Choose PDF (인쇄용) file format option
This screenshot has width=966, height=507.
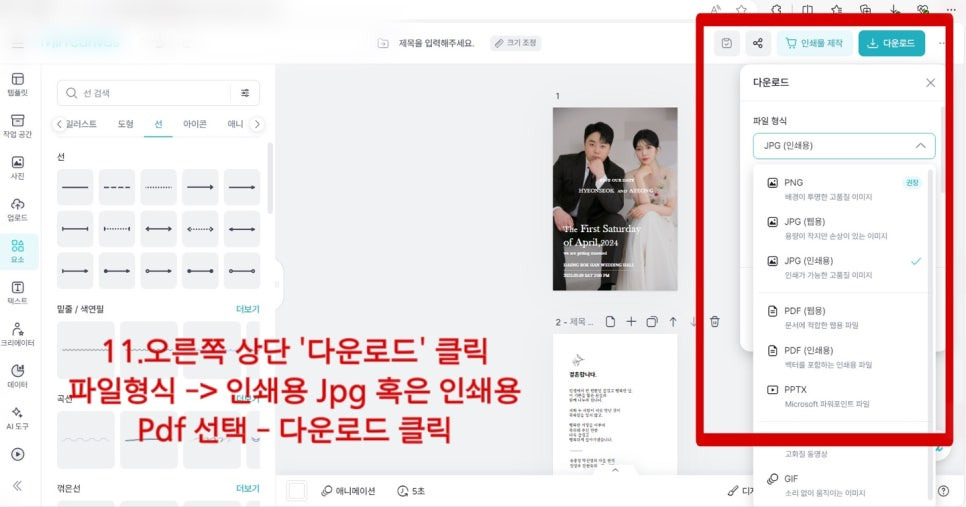pos(842,357)
